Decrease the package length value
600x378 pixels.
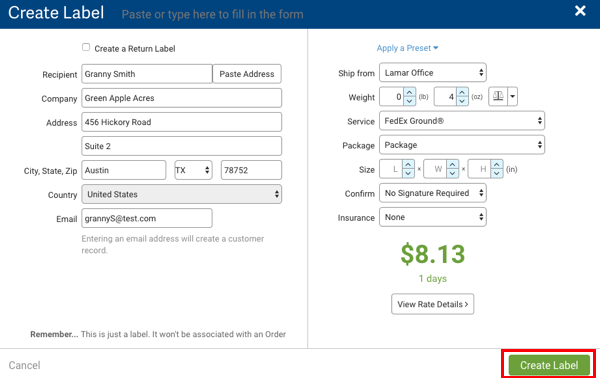tap(408, 173)
